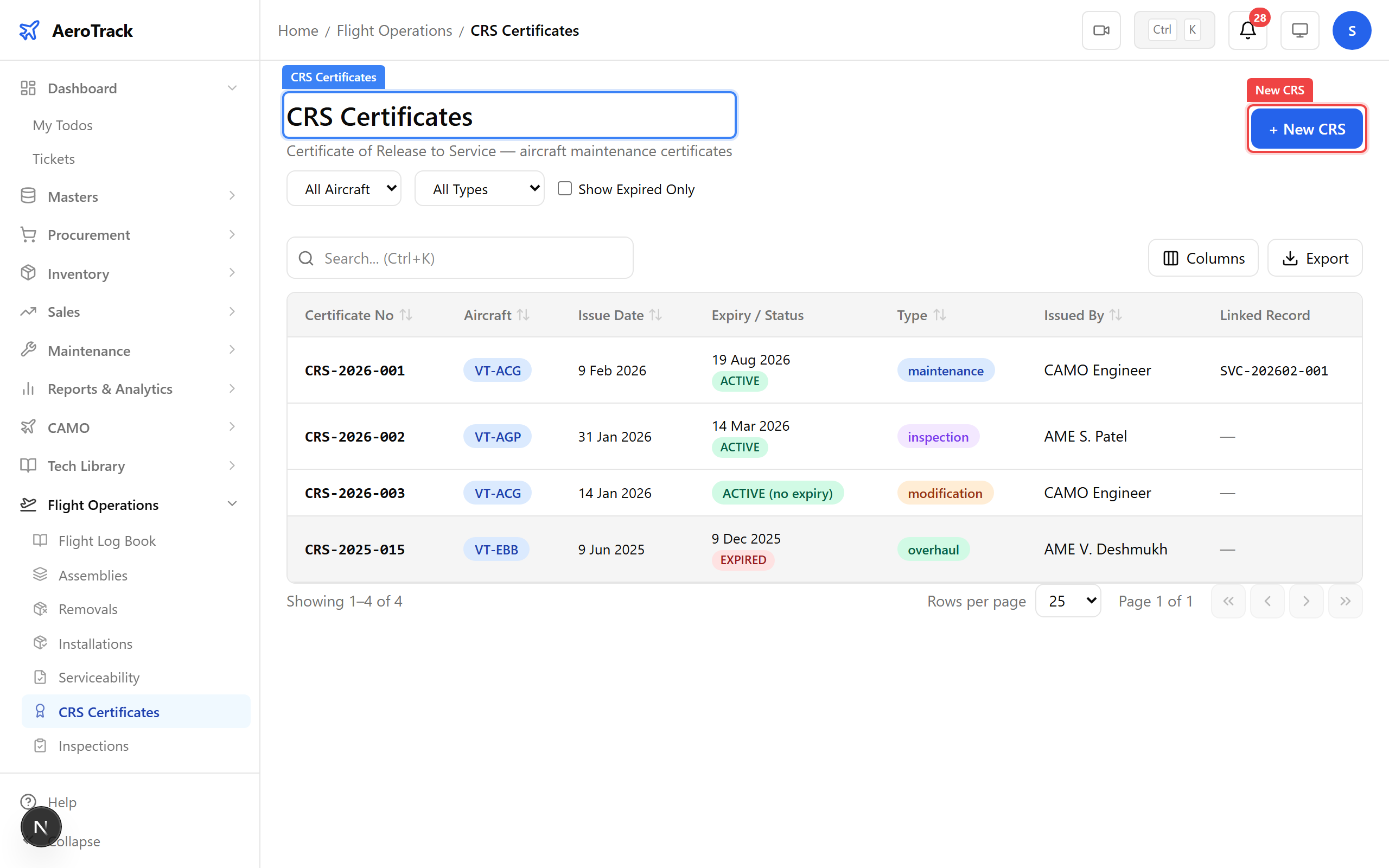Click inside the search field

pos(459,258)
